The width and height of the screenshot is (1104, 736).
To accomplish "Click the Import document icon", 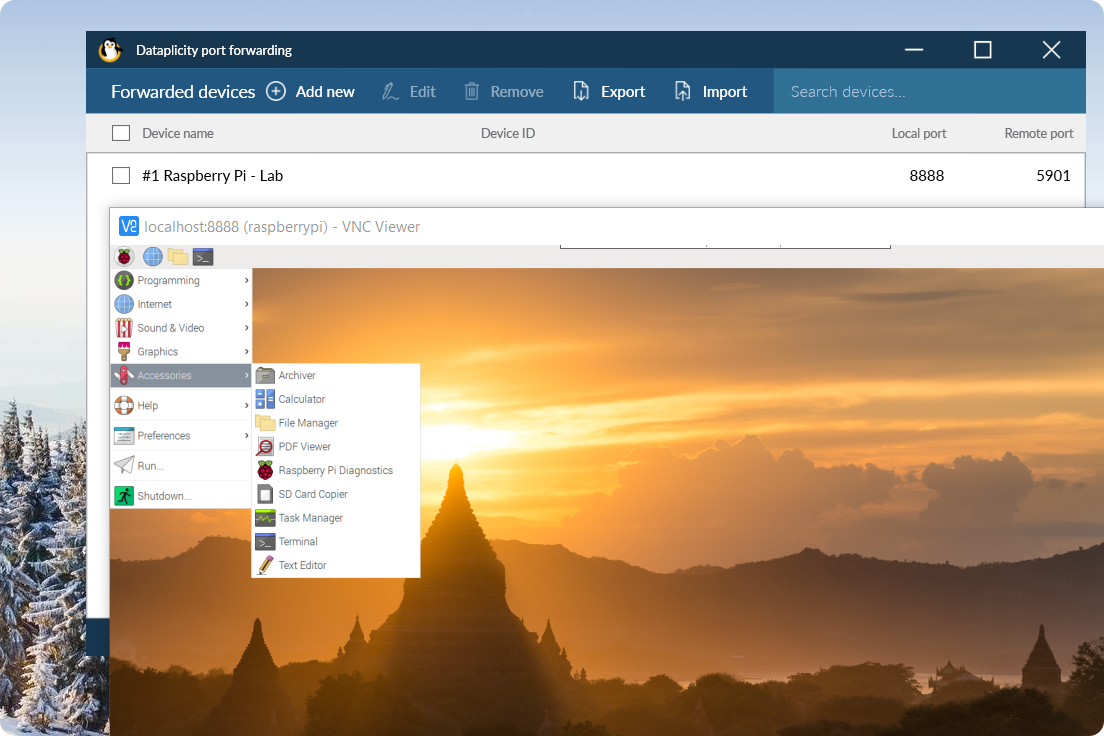I will click(682, 92).
